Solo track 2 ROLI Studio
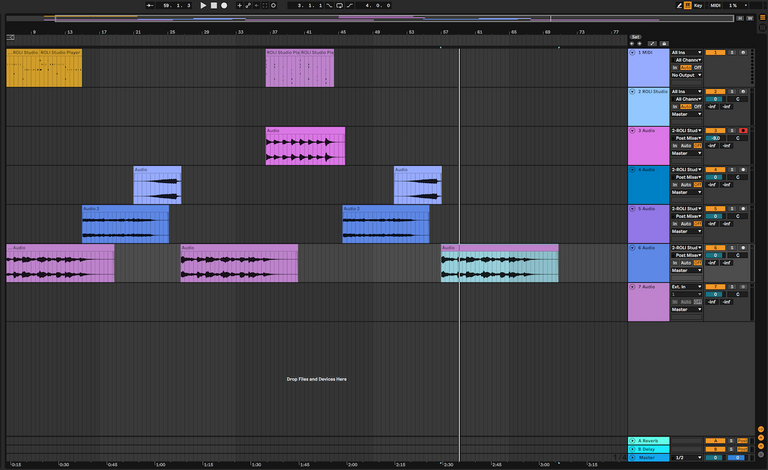Image resolution: width=768 pixels, height=470 pixels. tap(732, 92)
